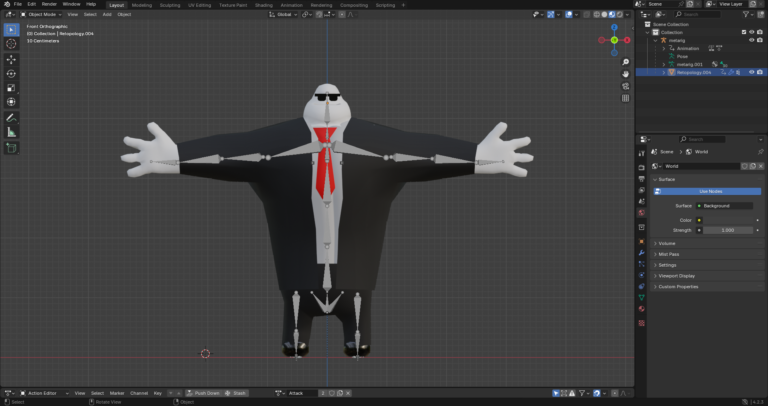Hide Retopology.004 using its eye icon
Viewport: 768px width, 406px height.
[x=751, y=72]
